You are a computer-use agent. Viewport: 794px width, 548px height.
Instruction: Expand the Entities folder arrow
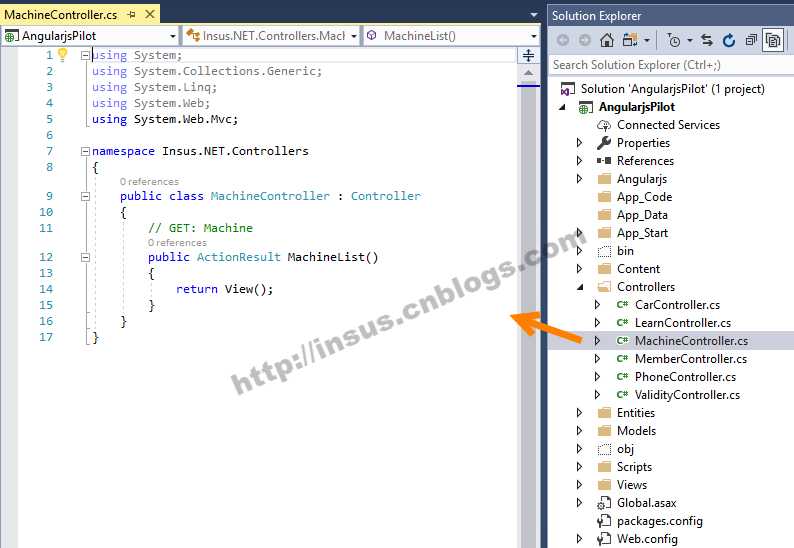580,413
